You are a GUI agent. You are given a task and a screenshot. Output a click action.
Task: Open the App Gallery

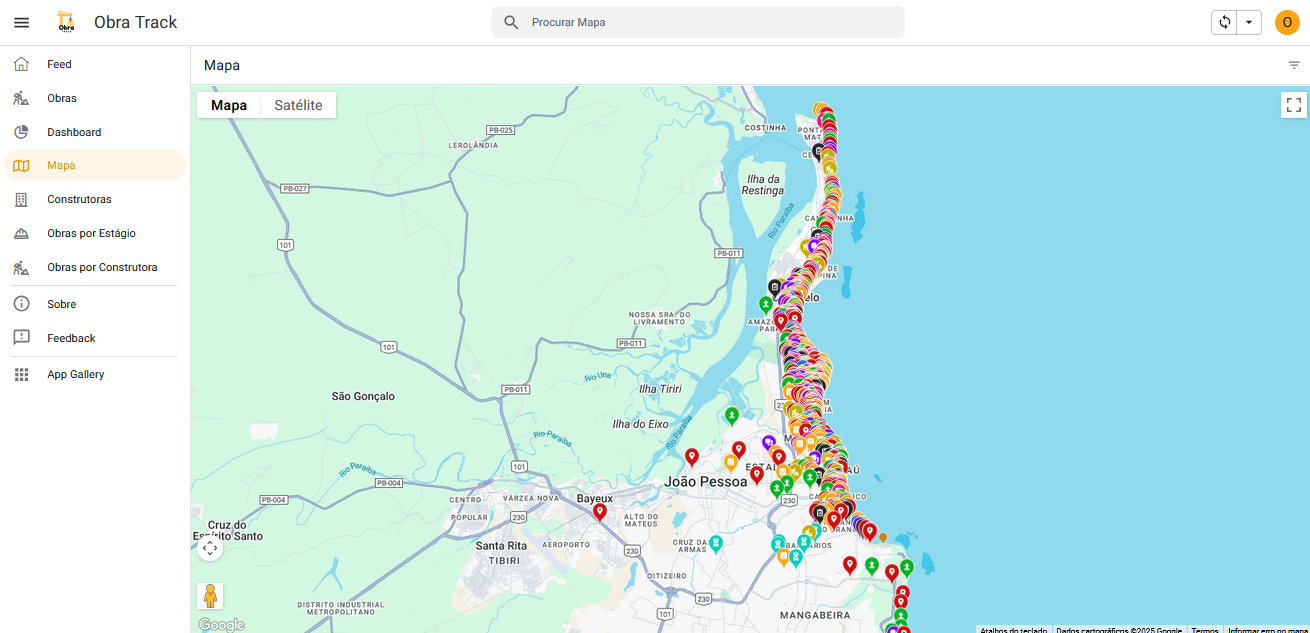click(75, 374)
